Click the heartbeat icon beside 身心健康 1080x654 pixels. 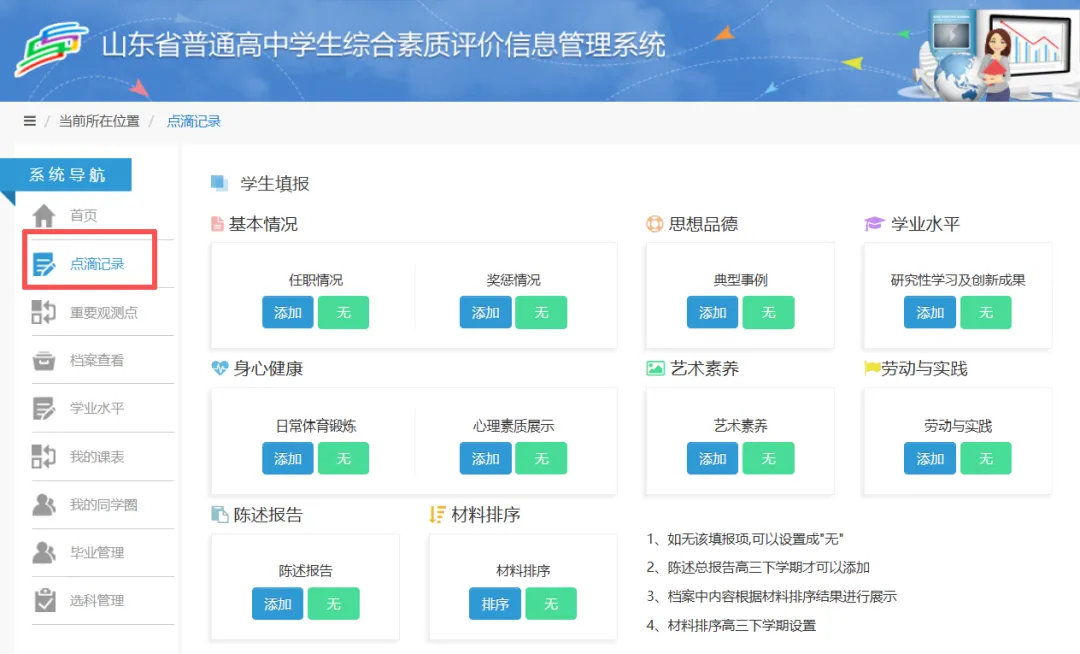tap(220, 368)
